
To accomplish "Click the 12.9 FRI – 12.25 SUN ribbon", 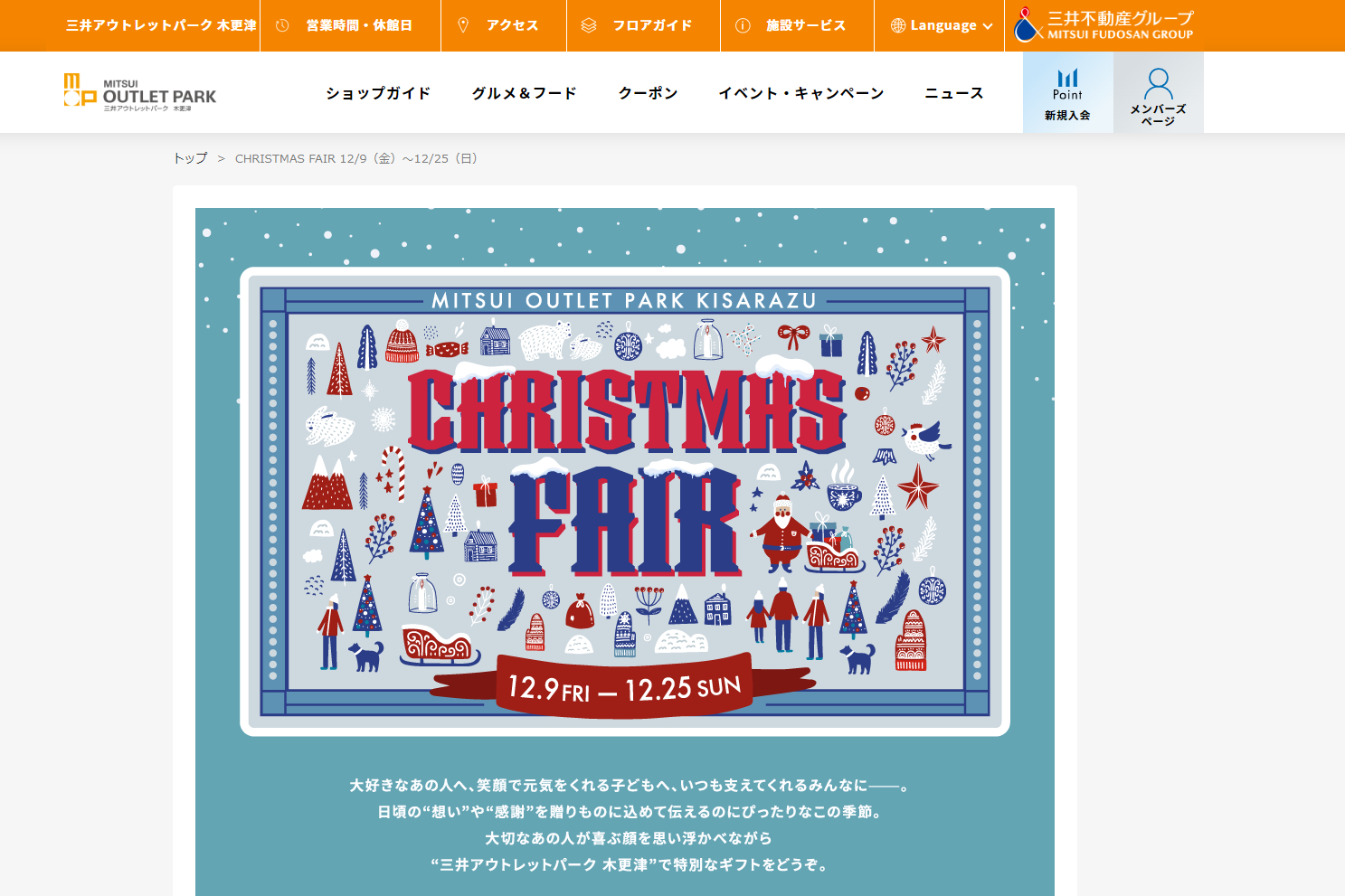I will coord(625,688).
